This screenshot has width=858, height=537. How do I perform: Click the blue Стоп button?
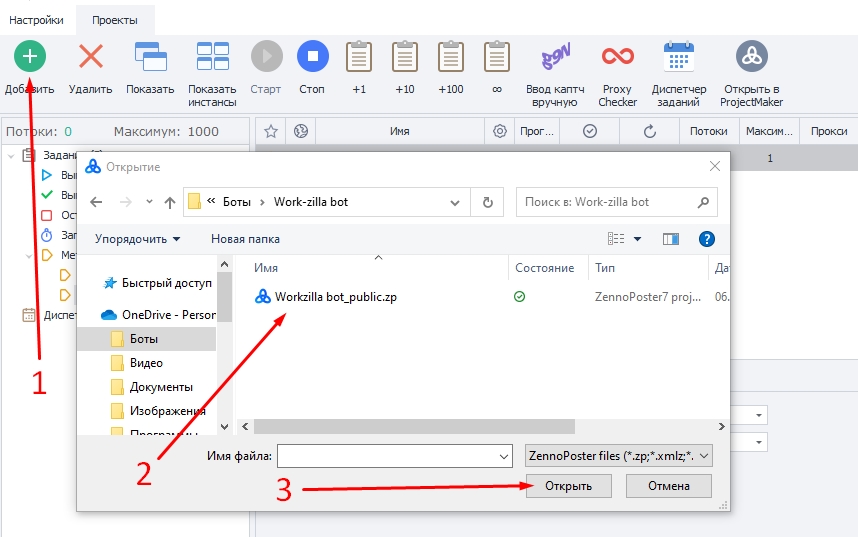coord(312,56)
